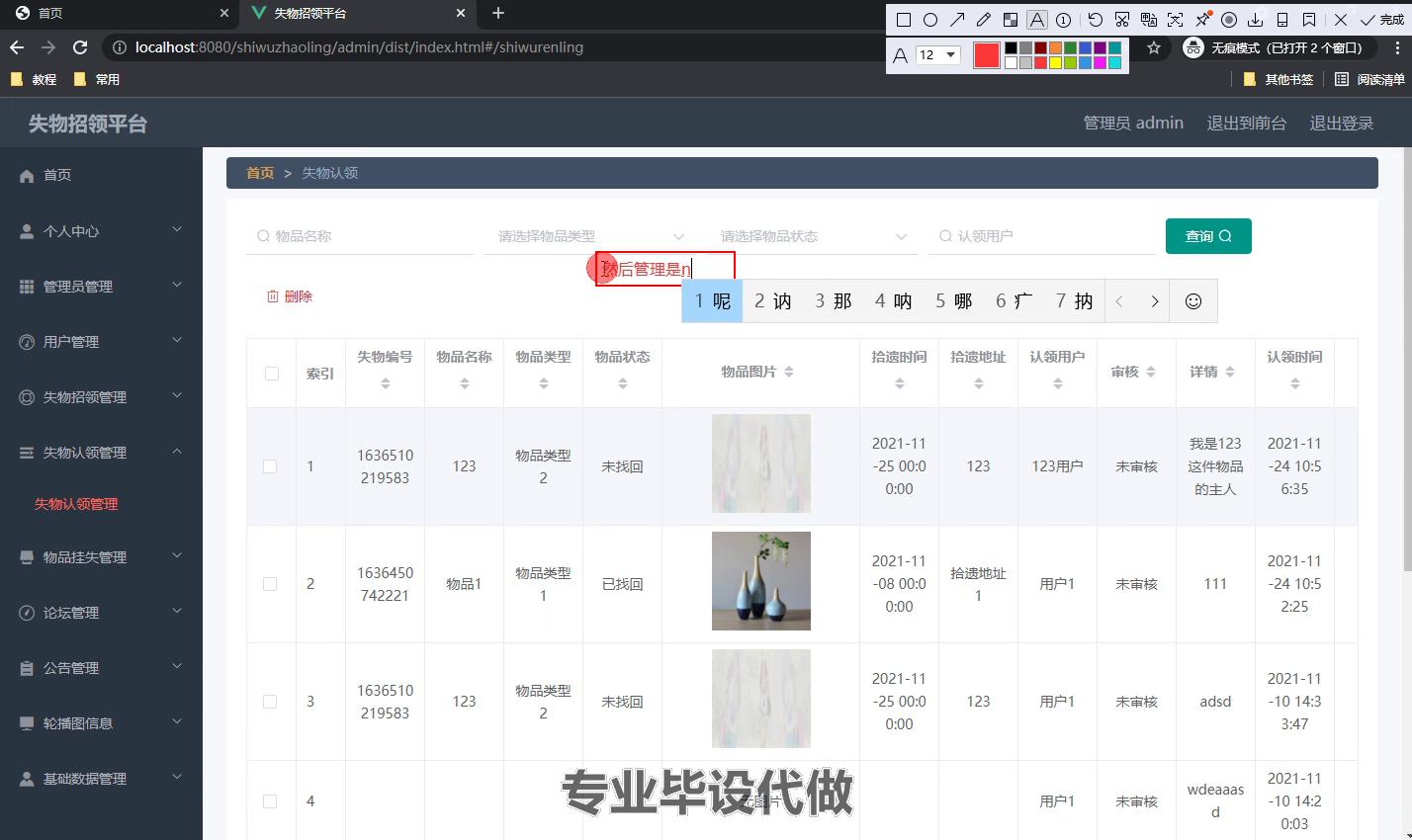This screenshot has height=840, width=1412.
Task: Pin the screenshot to screen
Action: 1202,20
